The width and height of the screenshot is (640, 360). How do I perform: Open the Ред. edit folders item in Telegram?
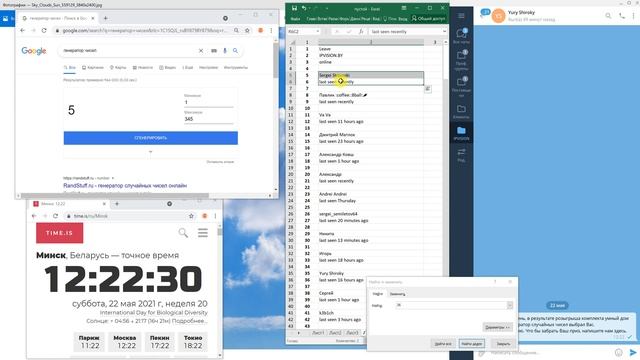click(x=461, y=155)
